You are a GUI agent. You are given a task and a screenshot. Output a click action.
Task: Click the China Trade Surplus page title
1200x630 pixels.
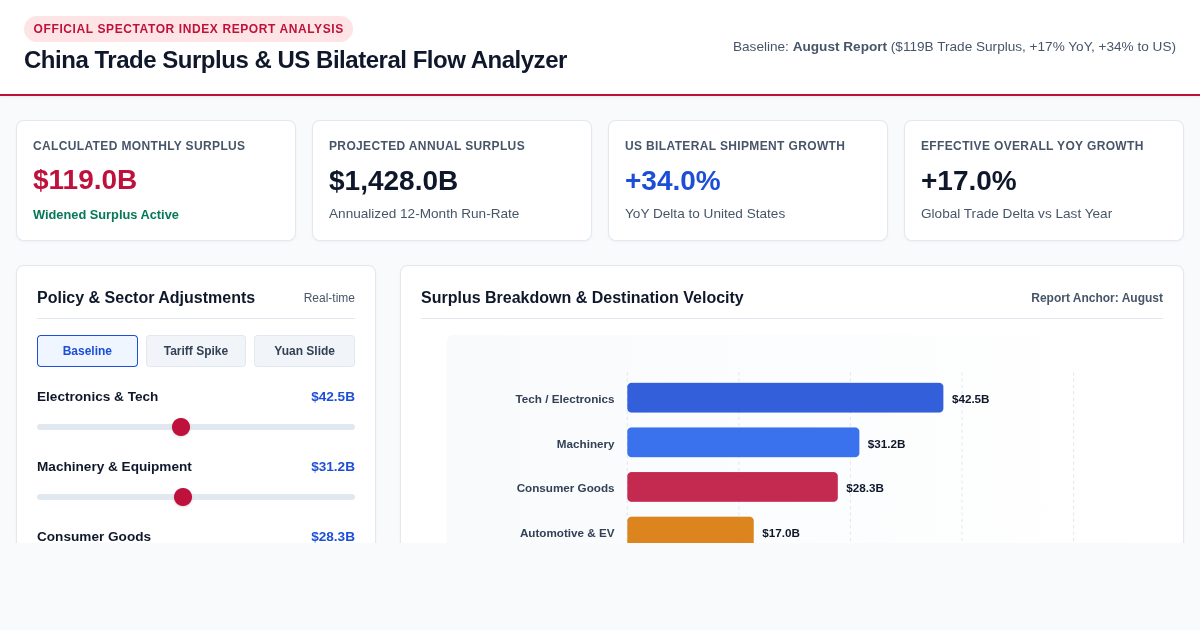point(295,60)
